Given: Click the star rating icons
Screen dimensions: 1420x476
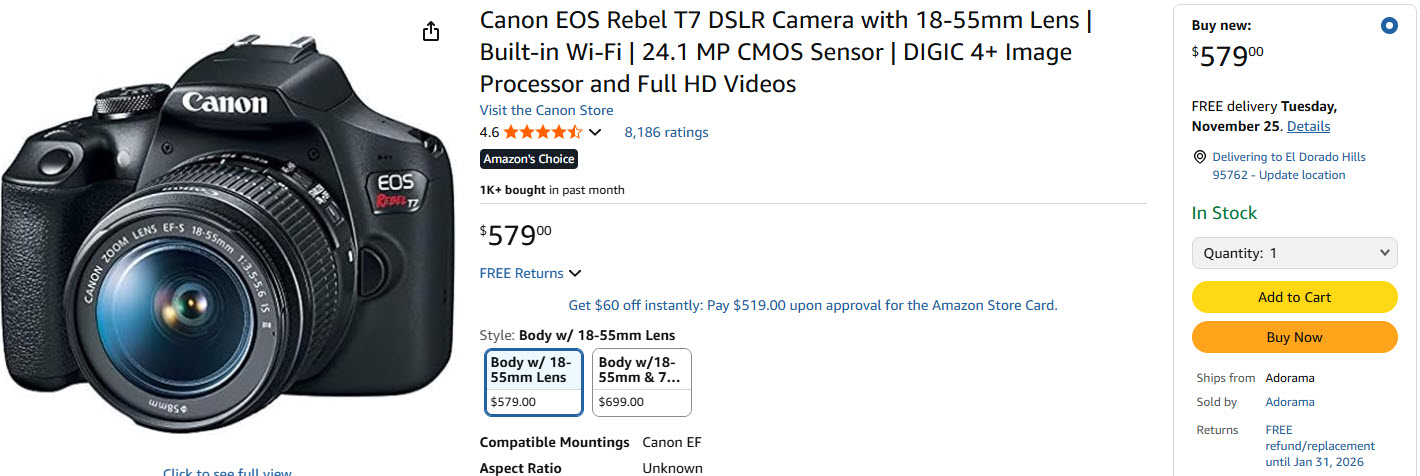Looking at the screenshot, I should (x=542, y=132).
